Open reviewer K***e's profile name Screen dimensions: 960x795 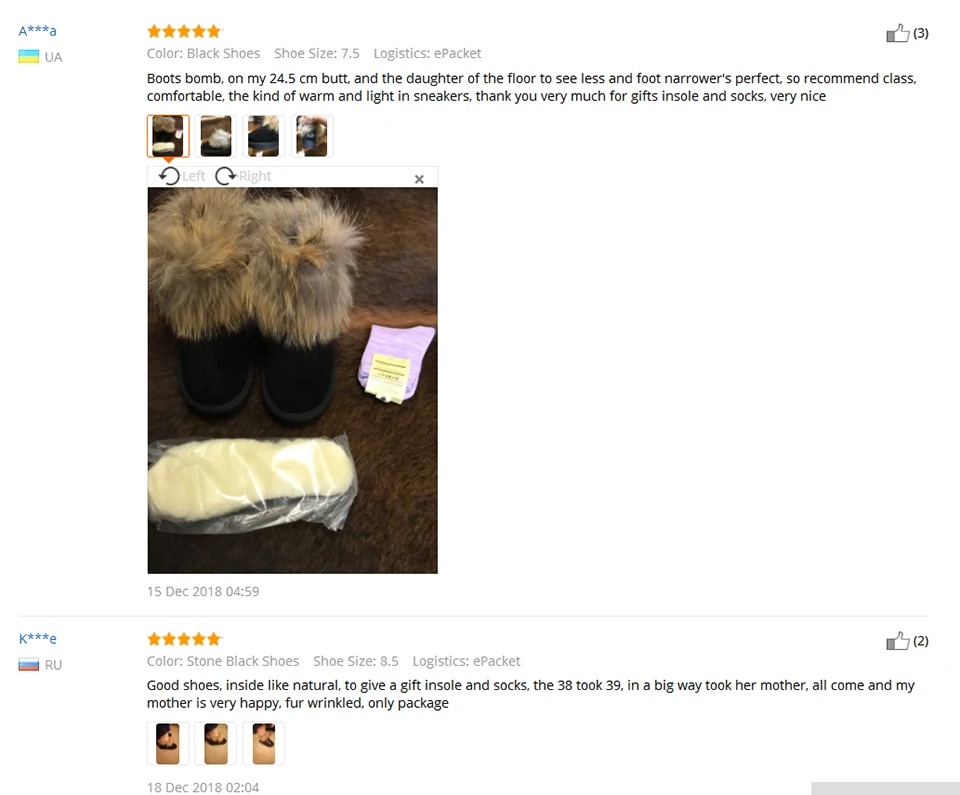click(37, 638)
